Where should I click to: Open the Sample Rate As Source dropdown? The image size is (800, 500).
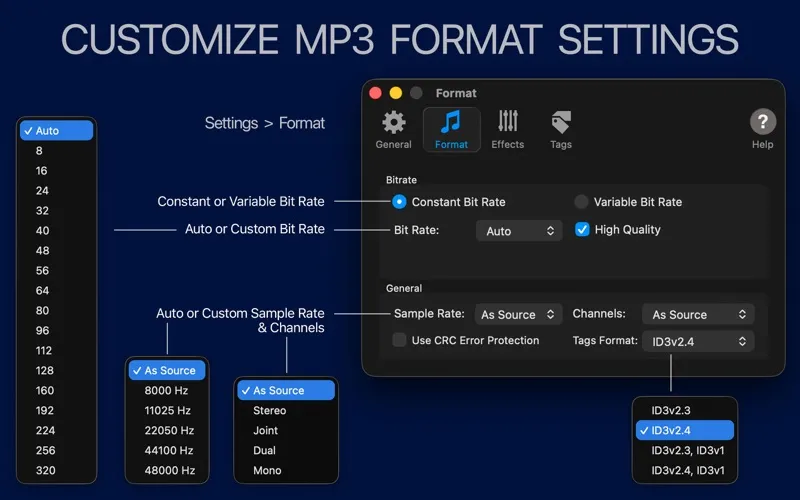tap(518, 314)
